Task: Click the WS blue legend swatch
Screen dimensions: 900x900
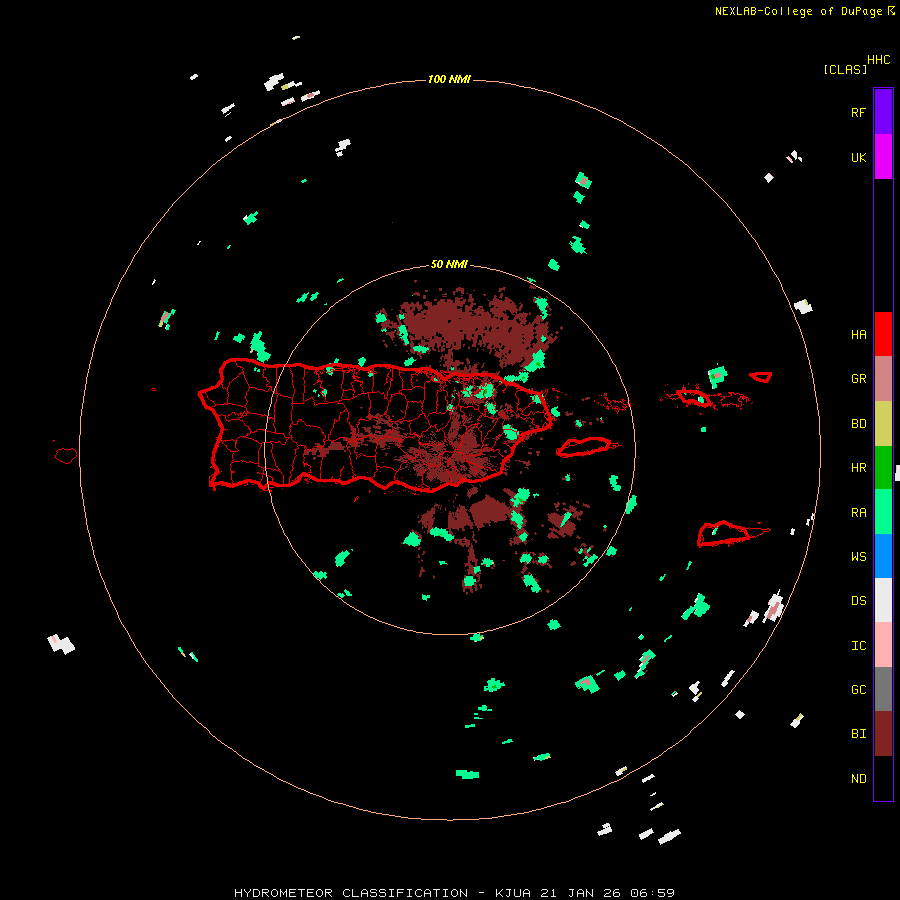Action: pos(883,556)
